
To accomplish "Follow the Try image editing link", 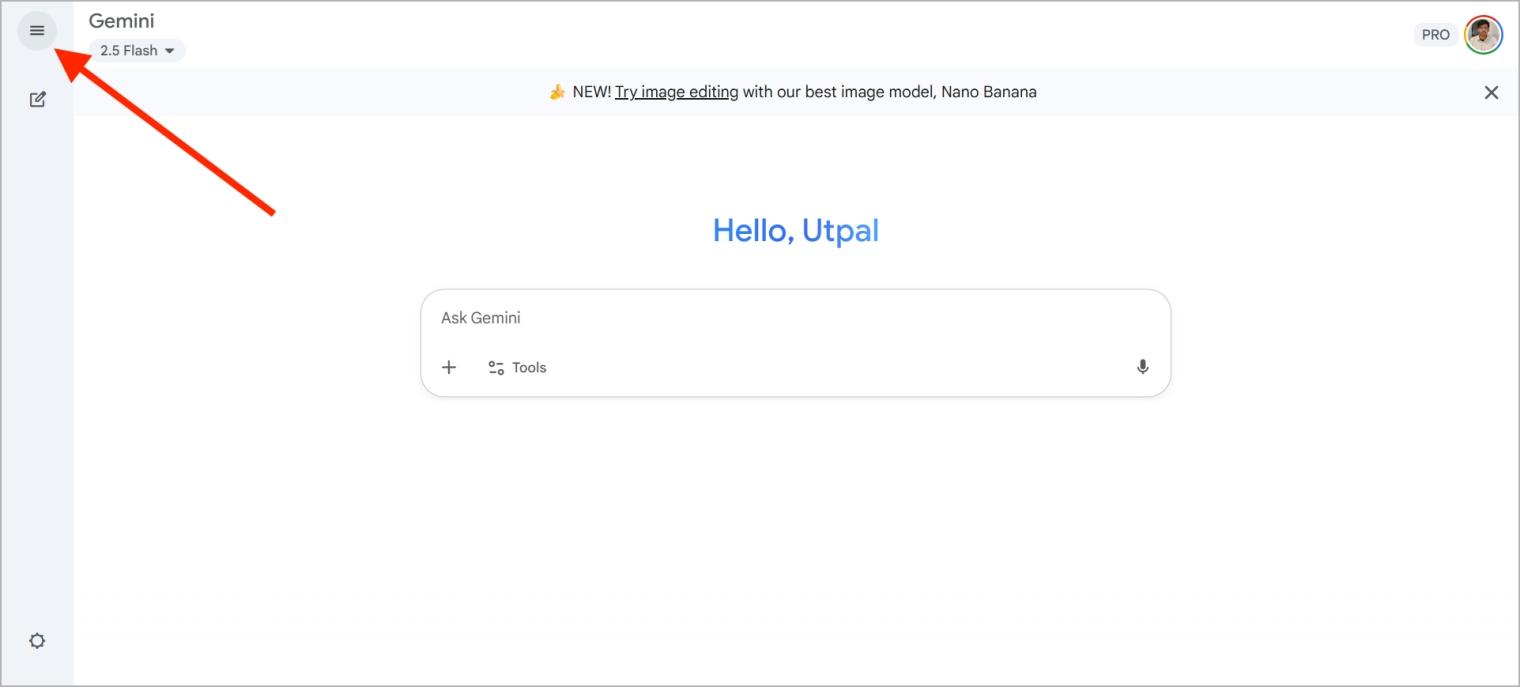I will [x=676, y=92].
